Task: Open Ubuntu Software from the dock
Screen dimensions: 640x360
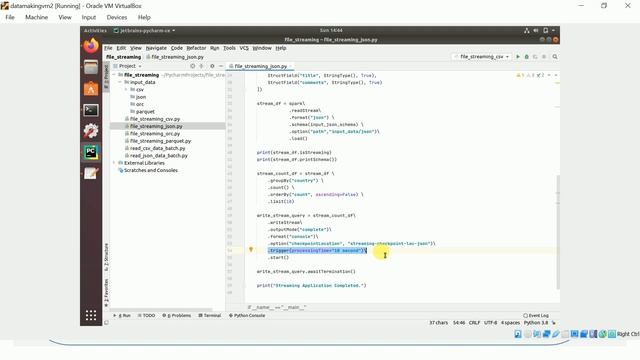Action: click(91, 89)
